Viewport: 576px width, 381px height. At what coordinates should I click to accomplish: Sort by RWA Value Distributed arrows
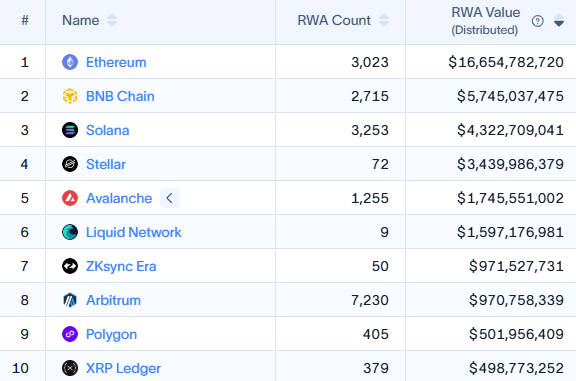(559, 20)
